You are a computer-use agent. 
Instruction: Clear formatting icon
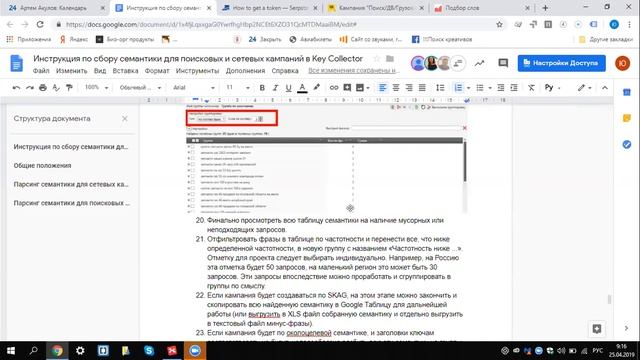[x=531, y=88]
